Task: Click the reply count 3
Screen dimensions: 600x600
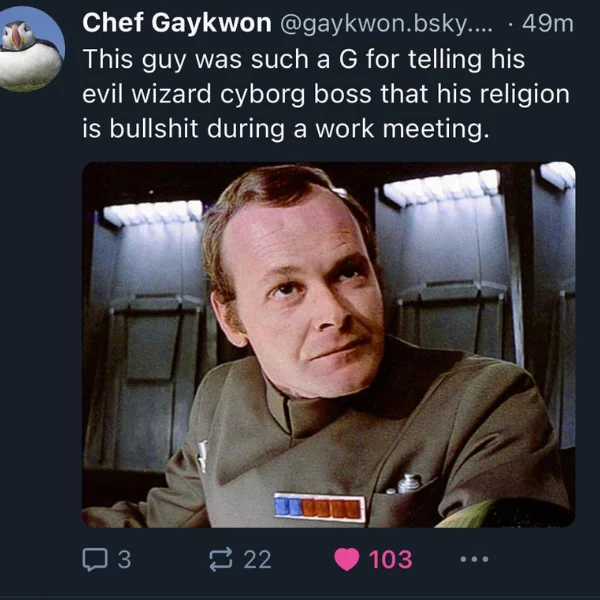Action: (x=124, y=559)
